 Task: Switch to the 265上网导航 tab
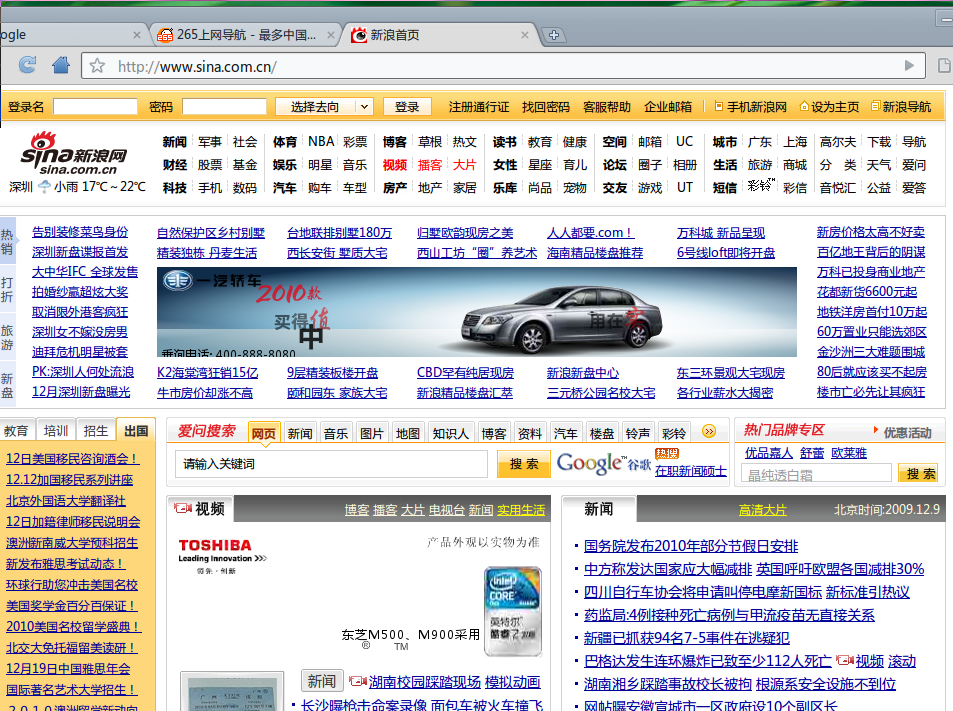tap(246, 35)
